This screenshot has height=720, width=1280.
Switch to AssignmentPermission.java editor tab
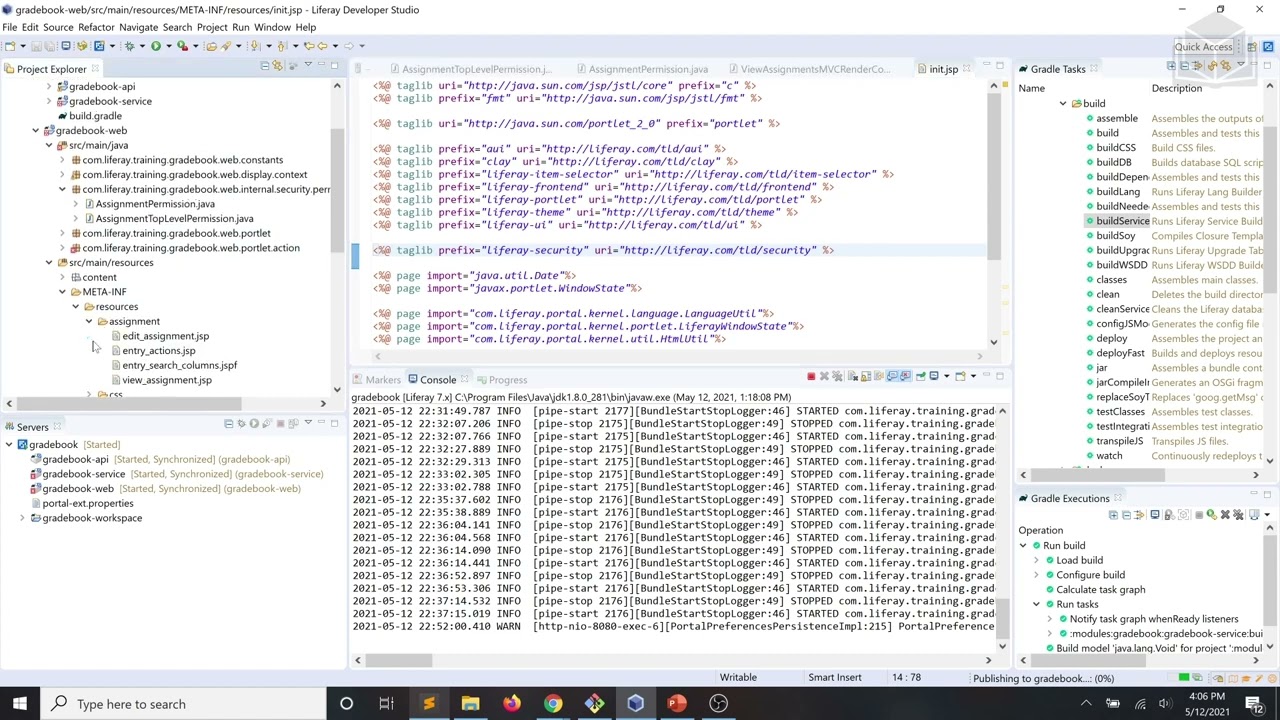[648, 69]
